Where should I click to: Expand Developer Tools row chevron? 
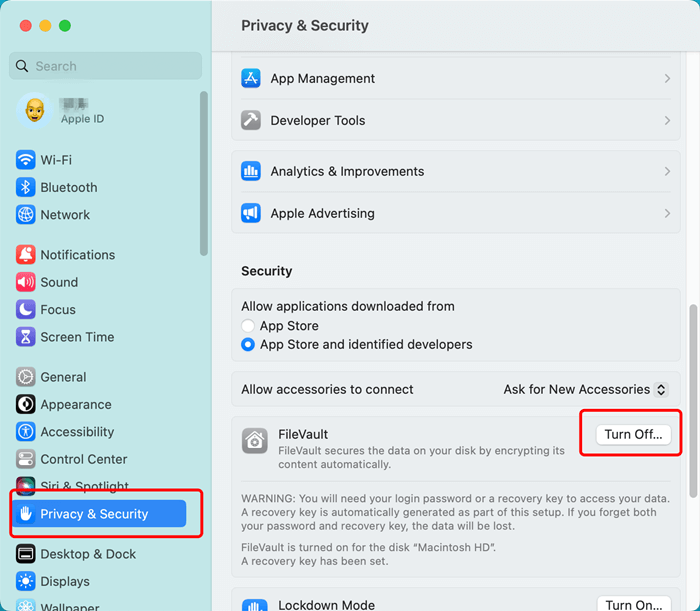(667, 121)
